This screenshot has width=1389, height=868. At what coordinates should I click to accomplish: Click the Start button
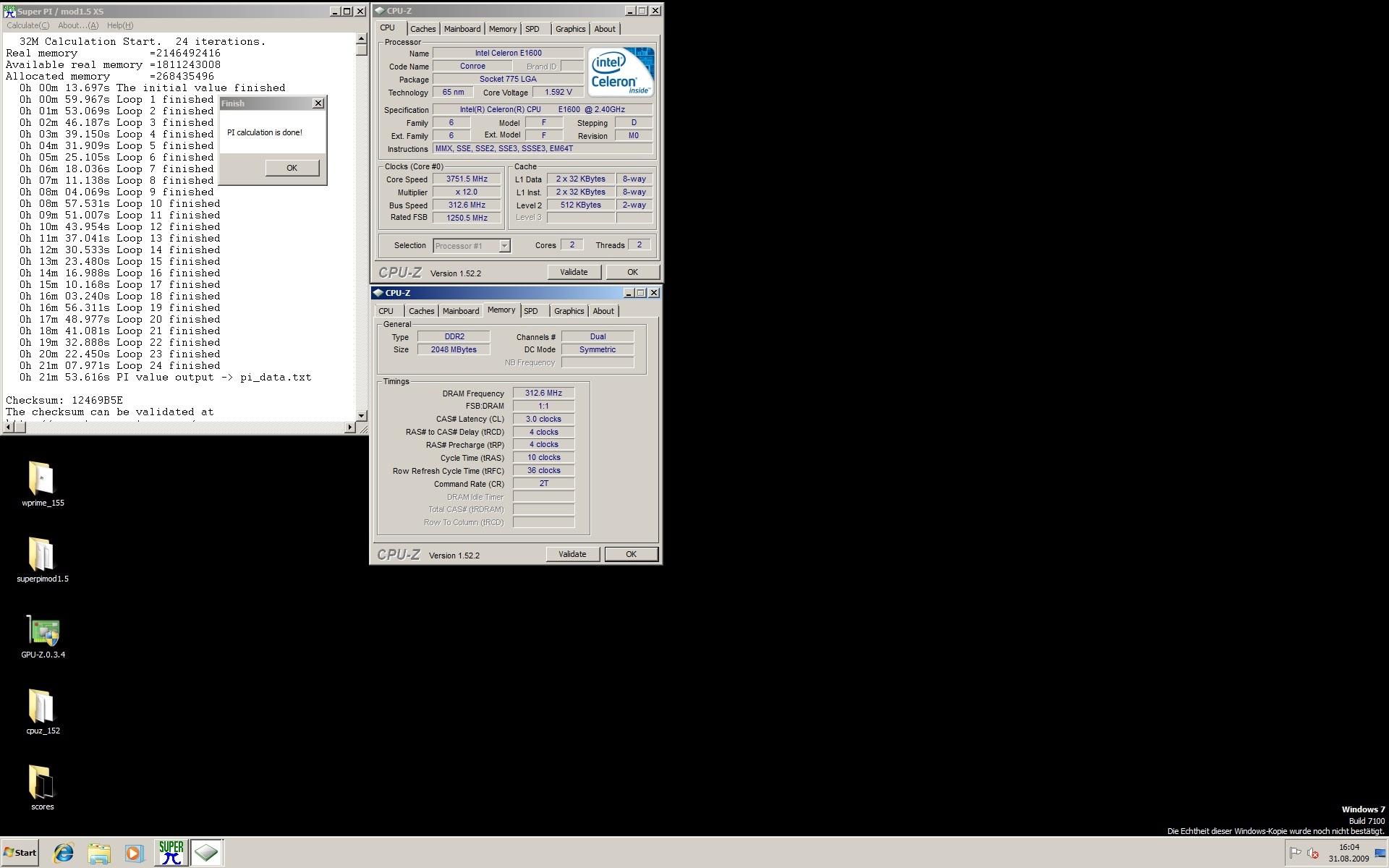pyautogui.click(x=20, y=853)
